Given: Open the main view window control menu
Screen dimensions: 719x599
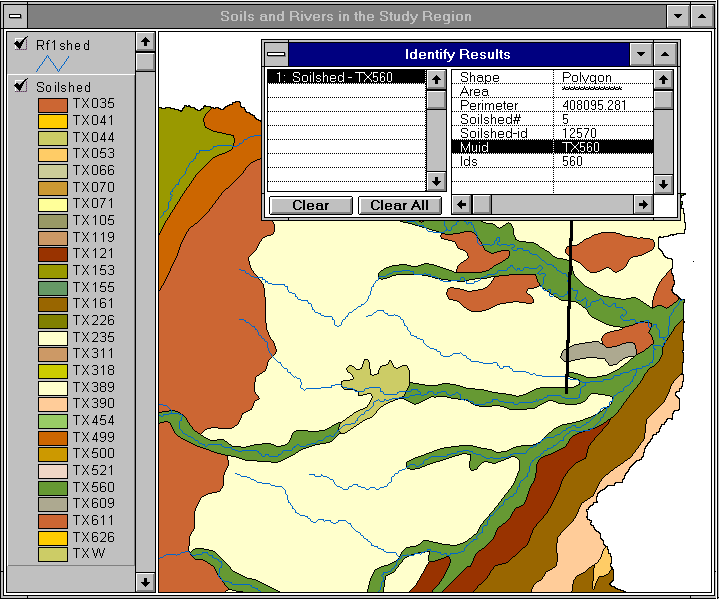Looking at the screenshot, I should (x=15, y=16).
